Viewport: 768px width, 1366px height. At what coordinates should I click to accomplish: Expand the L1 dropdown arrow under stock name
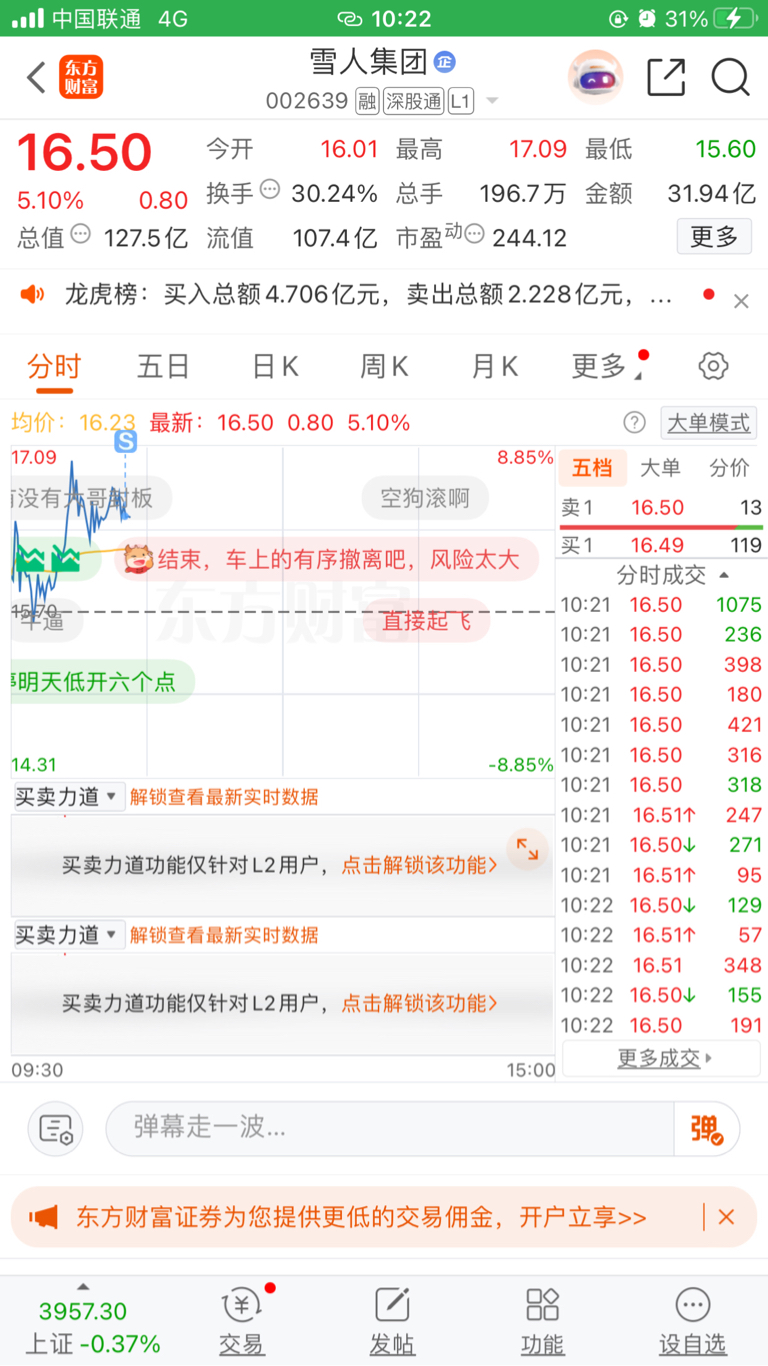tap(491, 101)
